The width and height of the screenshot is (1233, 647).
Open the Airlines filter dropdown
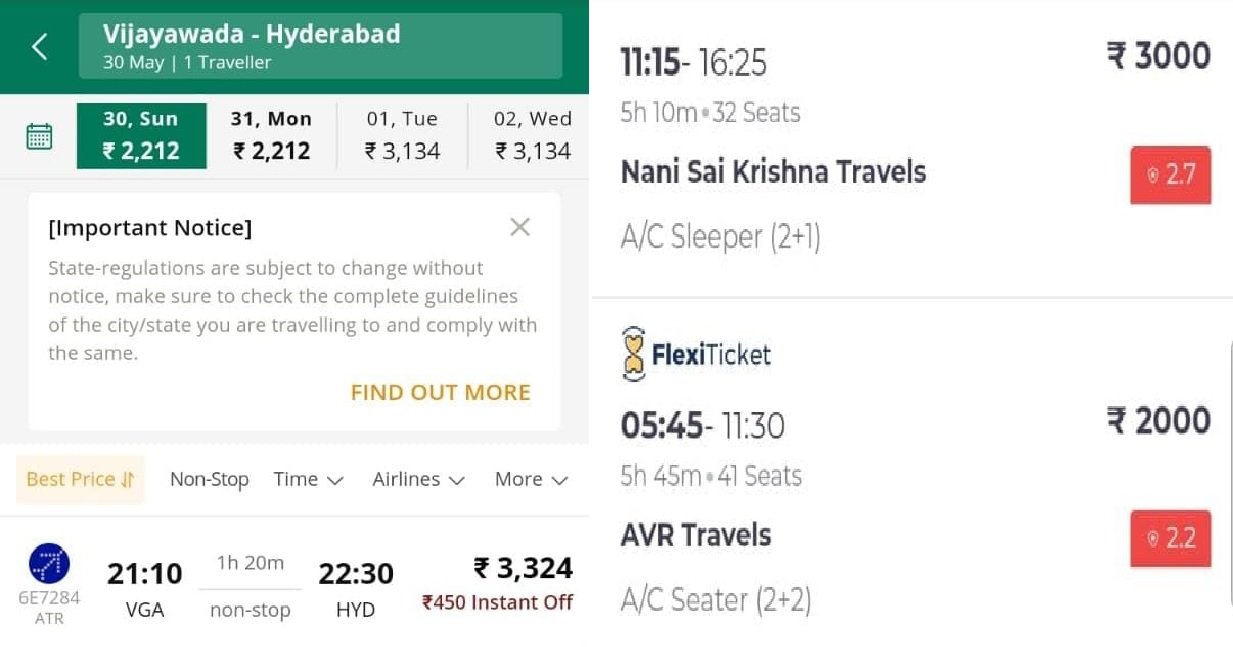(x=418, y=479)
